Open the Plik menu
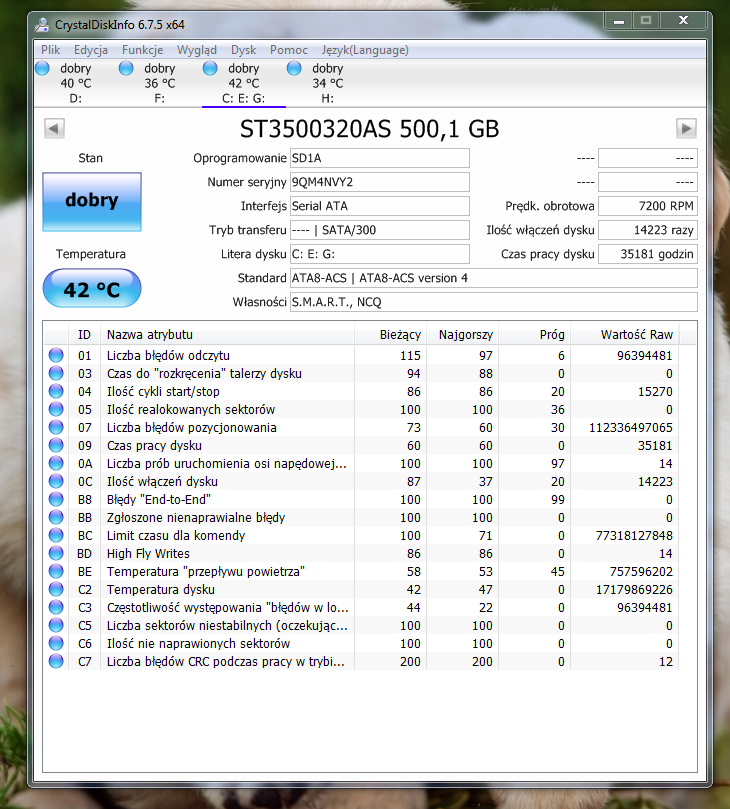730x809 pixels. [x=51, y=50]
